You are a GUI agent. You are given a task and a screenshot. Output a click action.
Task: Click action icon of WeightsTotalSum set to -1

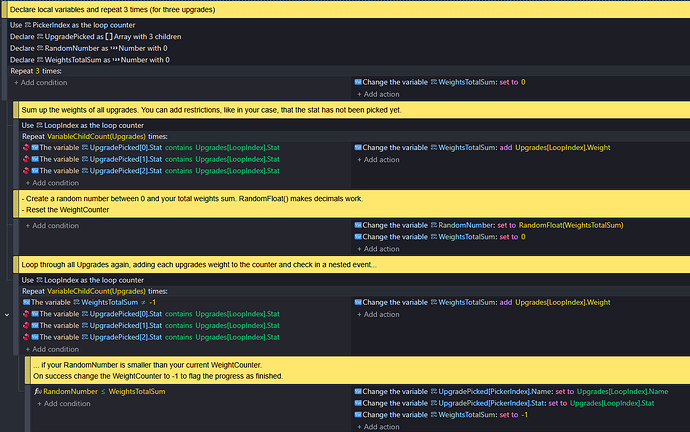tap(358, 415)
